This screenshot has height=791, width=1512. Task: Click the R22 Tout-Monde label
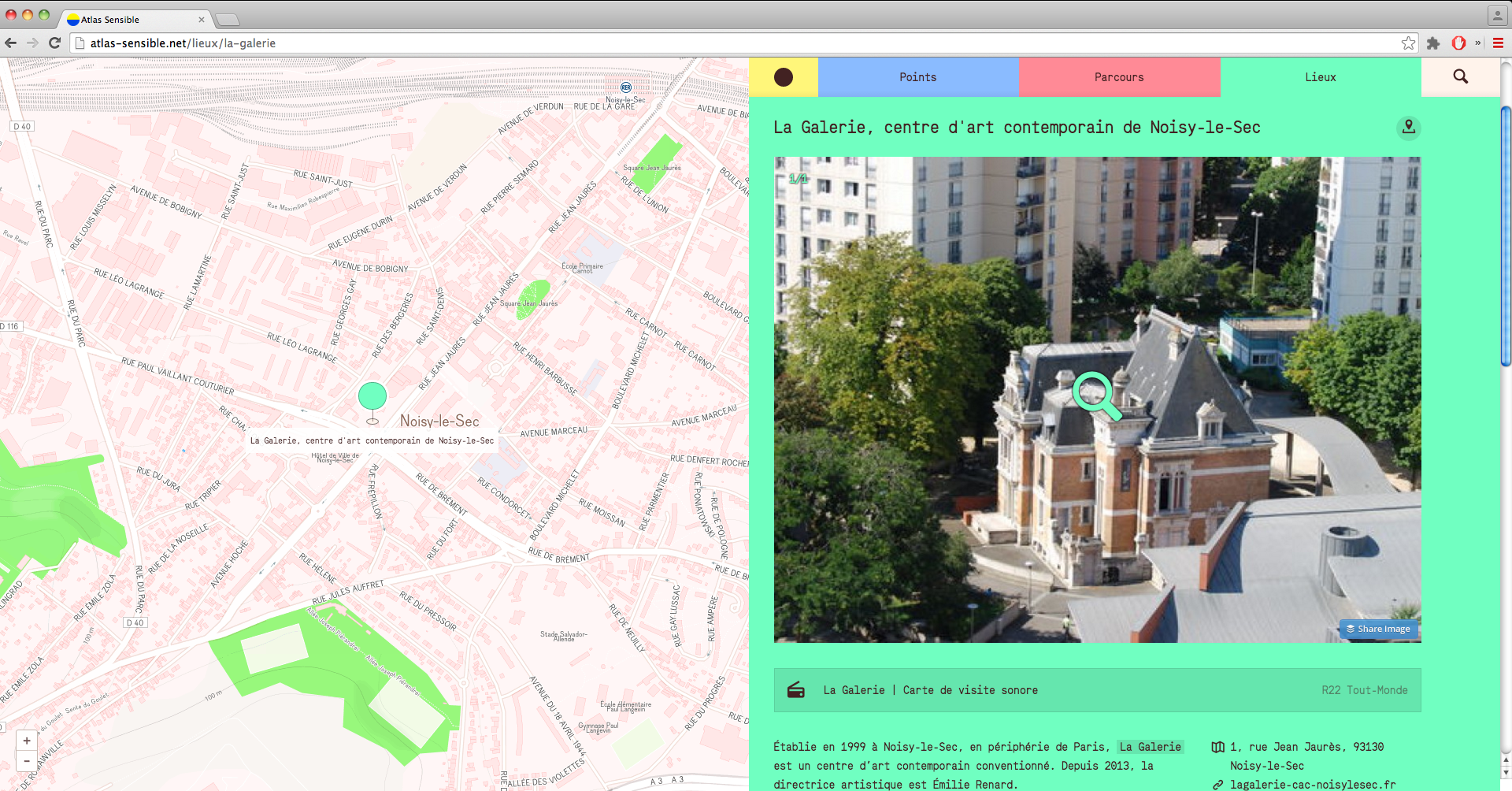tap(1364, 690)
